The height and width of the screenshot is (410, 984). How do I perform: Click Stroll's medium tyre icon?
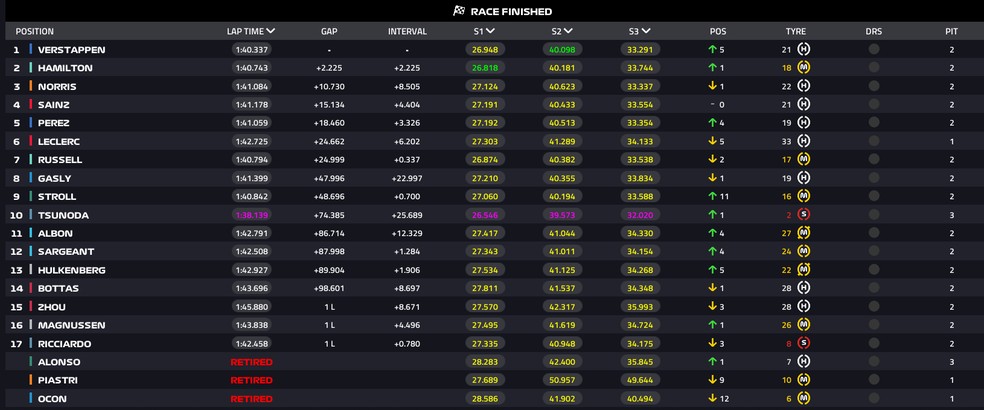tap(803, 197)
